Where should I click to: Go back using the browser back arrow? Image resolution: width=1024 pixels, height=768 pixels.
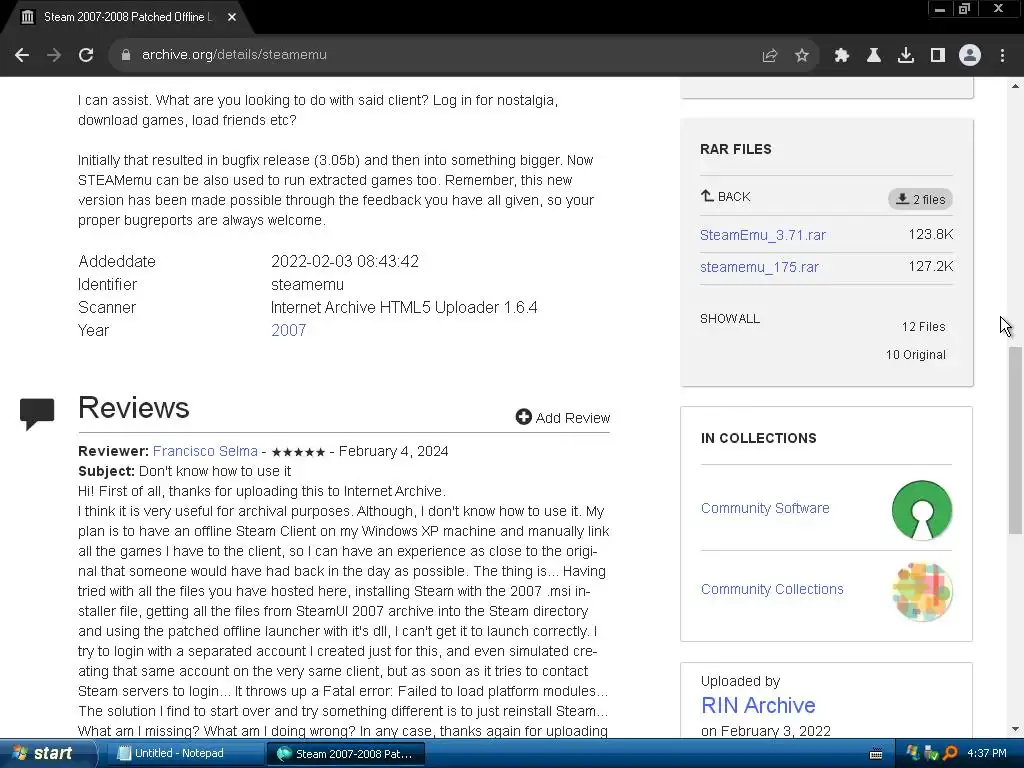click(22, 55)
